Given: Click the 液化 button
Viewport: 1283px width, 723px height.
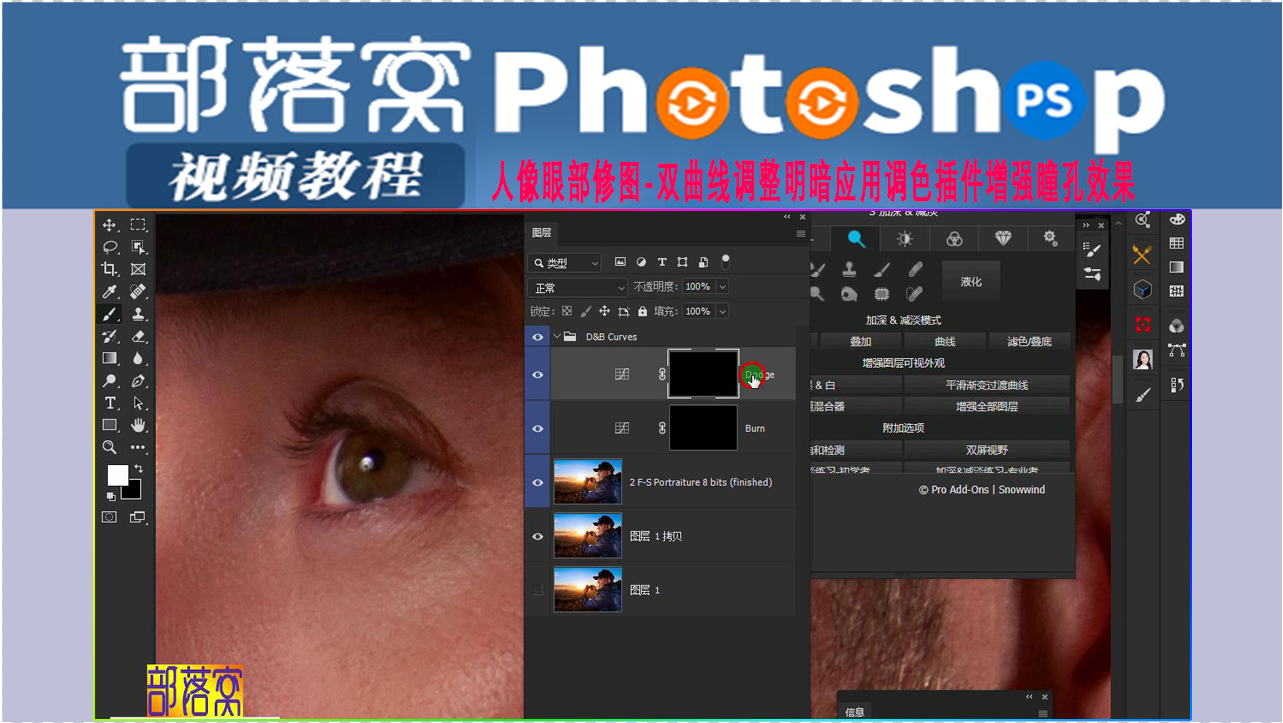Looking at the screenshot, I should [x=971, y=282].
